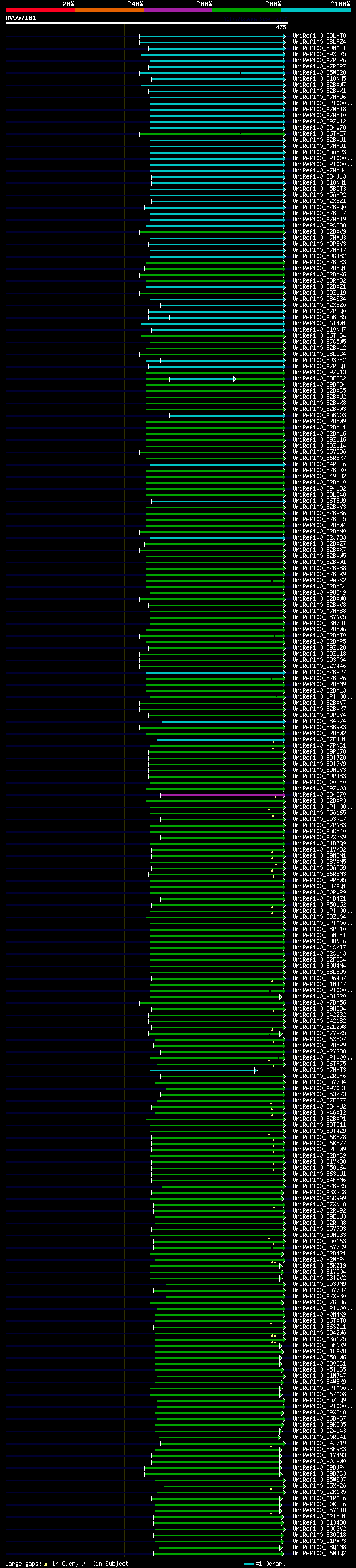Select hit UniRef100_Q0RL41
Screen dimensions: 356x1568
click(319, 1437)
